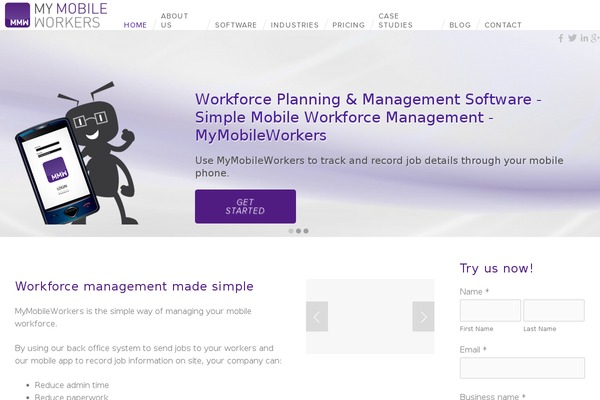The width and height of the screenshot is (600, 400).
Task: Open the Twitter social icon
Action: click(572, 38)
